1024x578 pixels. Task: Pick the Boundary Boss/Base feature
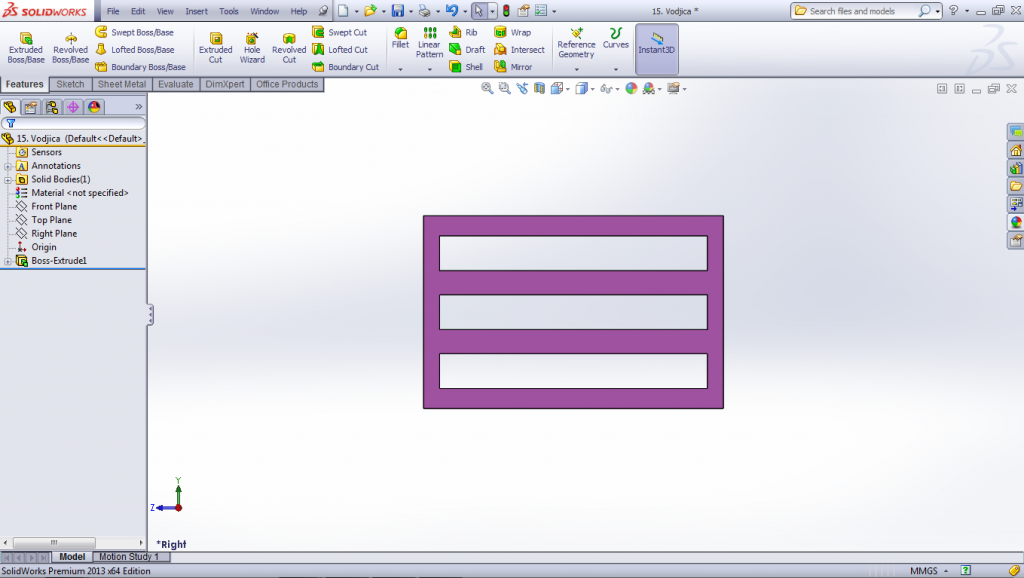pyautogui.click(x=140, y=67)
